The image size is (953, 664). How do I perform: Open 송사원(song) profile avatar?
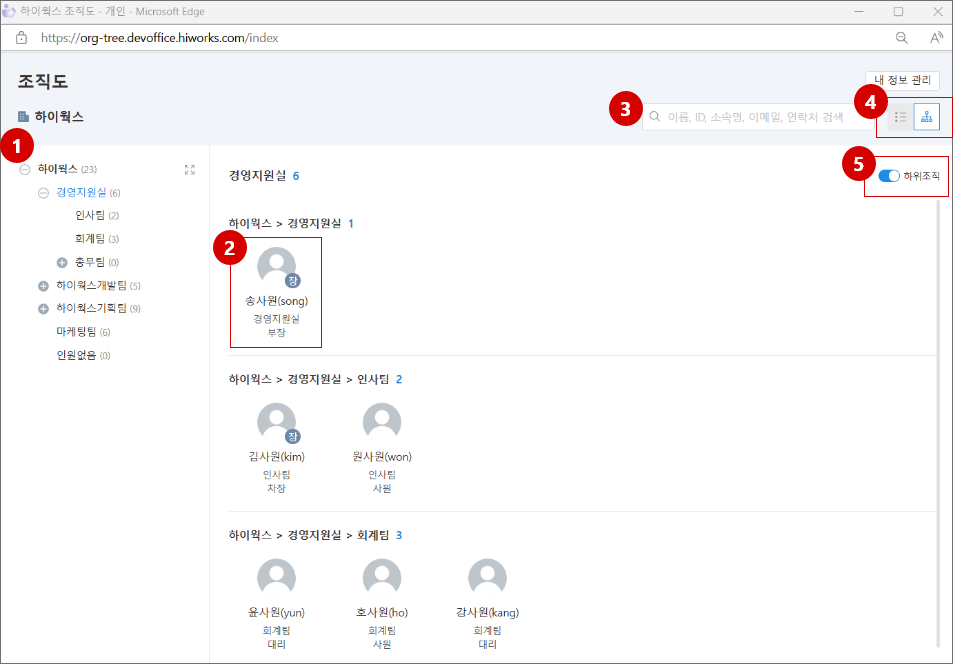pos(277,268)
